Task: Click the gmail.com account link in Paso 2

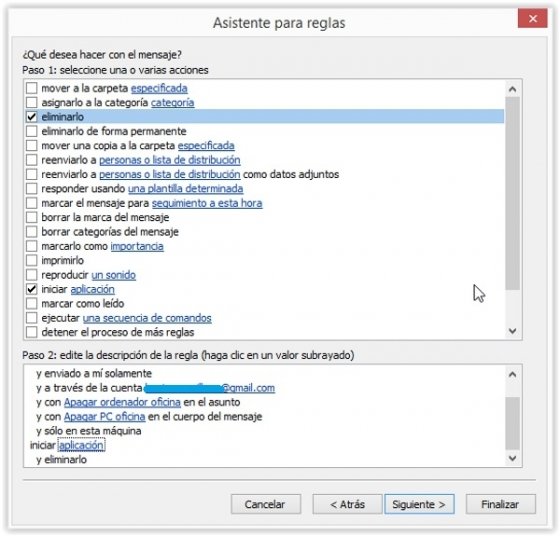Action: [x=209, y=388]
